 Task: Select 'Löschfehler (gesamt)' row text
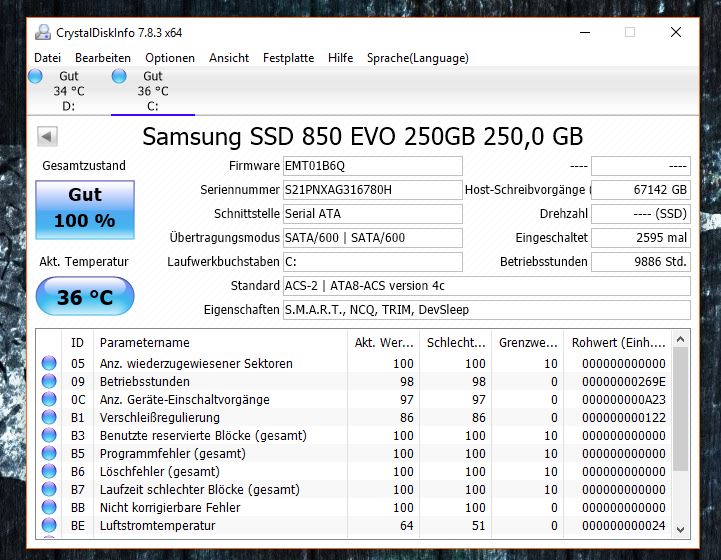click(160, 472)
